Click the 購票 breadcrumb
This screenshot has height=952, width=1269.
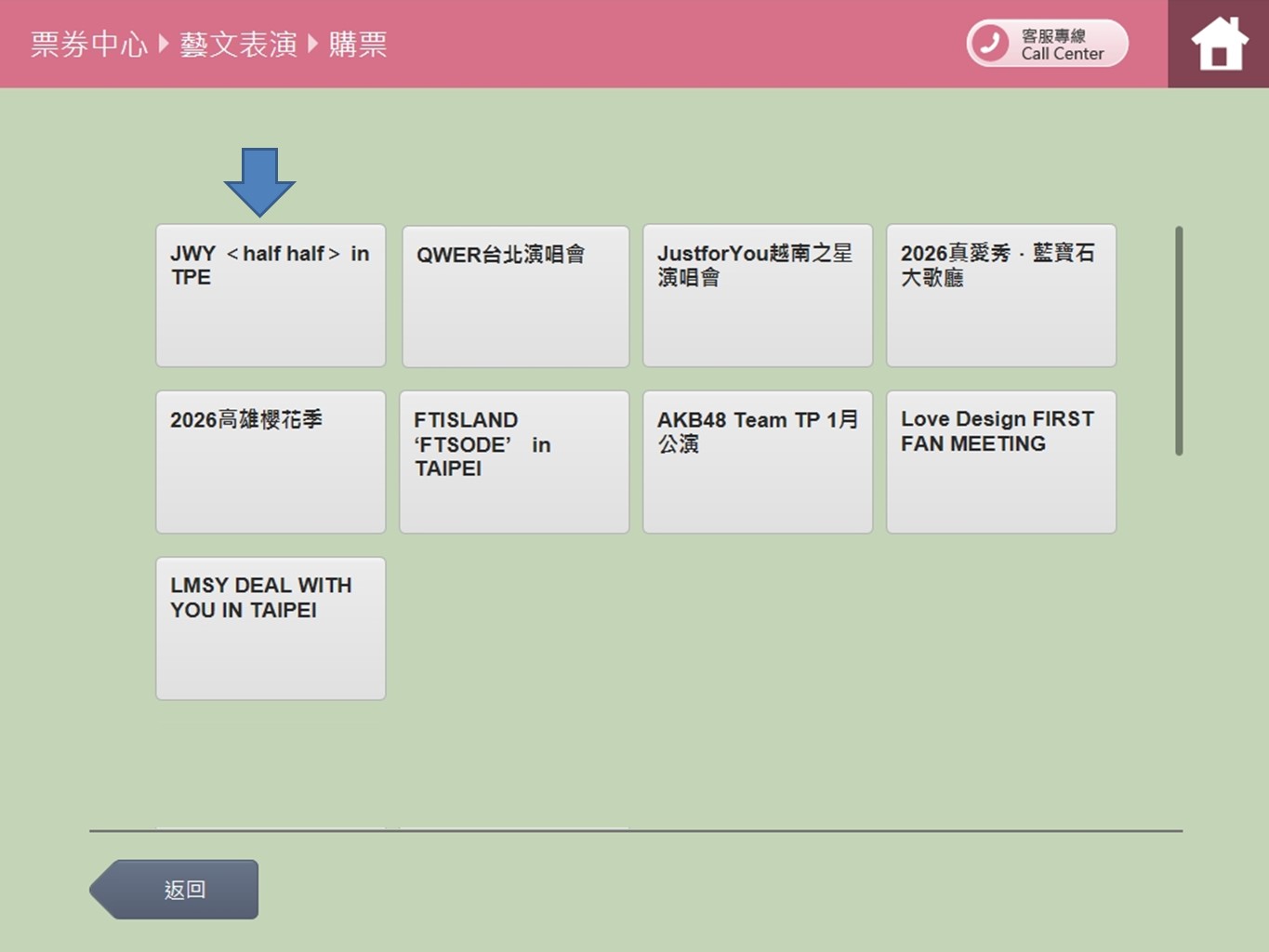[x=358, y=44]
